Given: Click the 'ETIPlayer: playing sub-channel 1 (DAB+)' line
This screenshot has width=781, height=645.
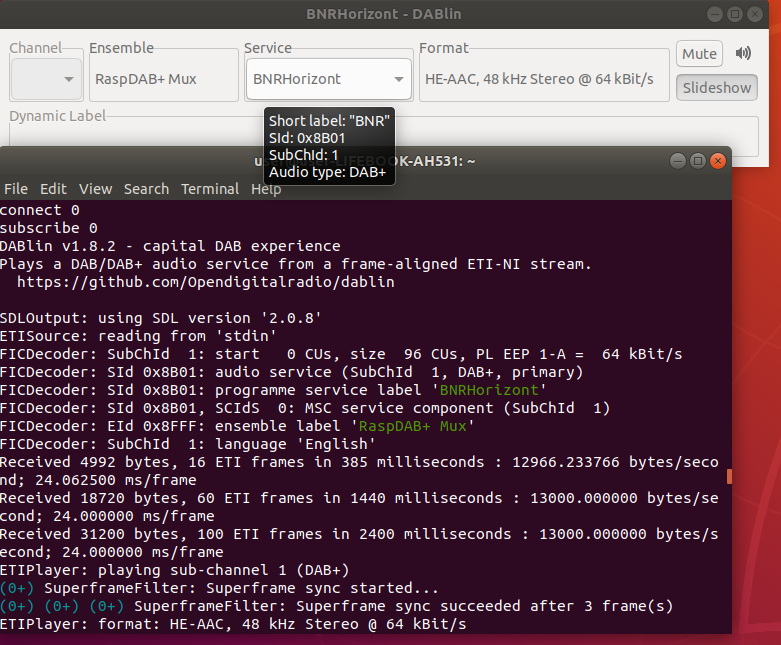Looking at the screenshot, I should click(x=174, y=570).
